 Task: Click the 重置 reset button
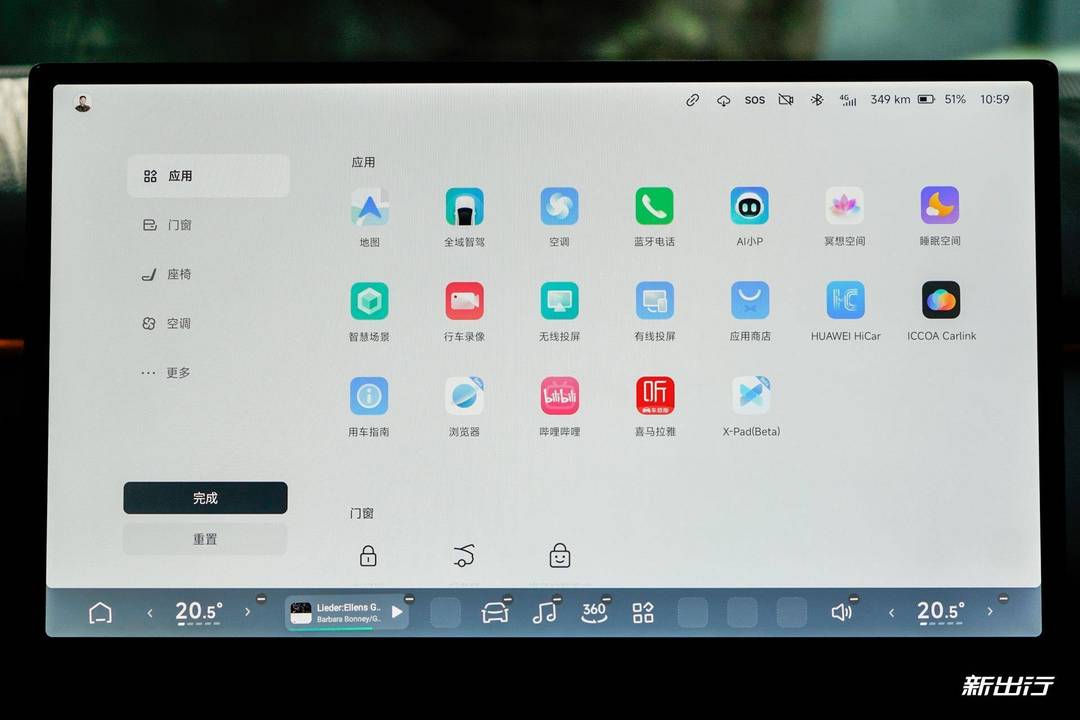205,539
